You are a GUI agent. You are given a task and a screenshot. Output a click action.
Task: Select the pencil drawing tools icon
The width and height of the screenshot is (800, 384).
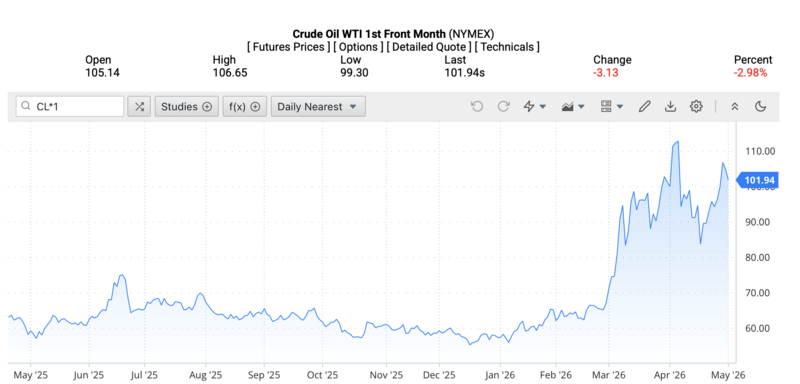point(644,106)
